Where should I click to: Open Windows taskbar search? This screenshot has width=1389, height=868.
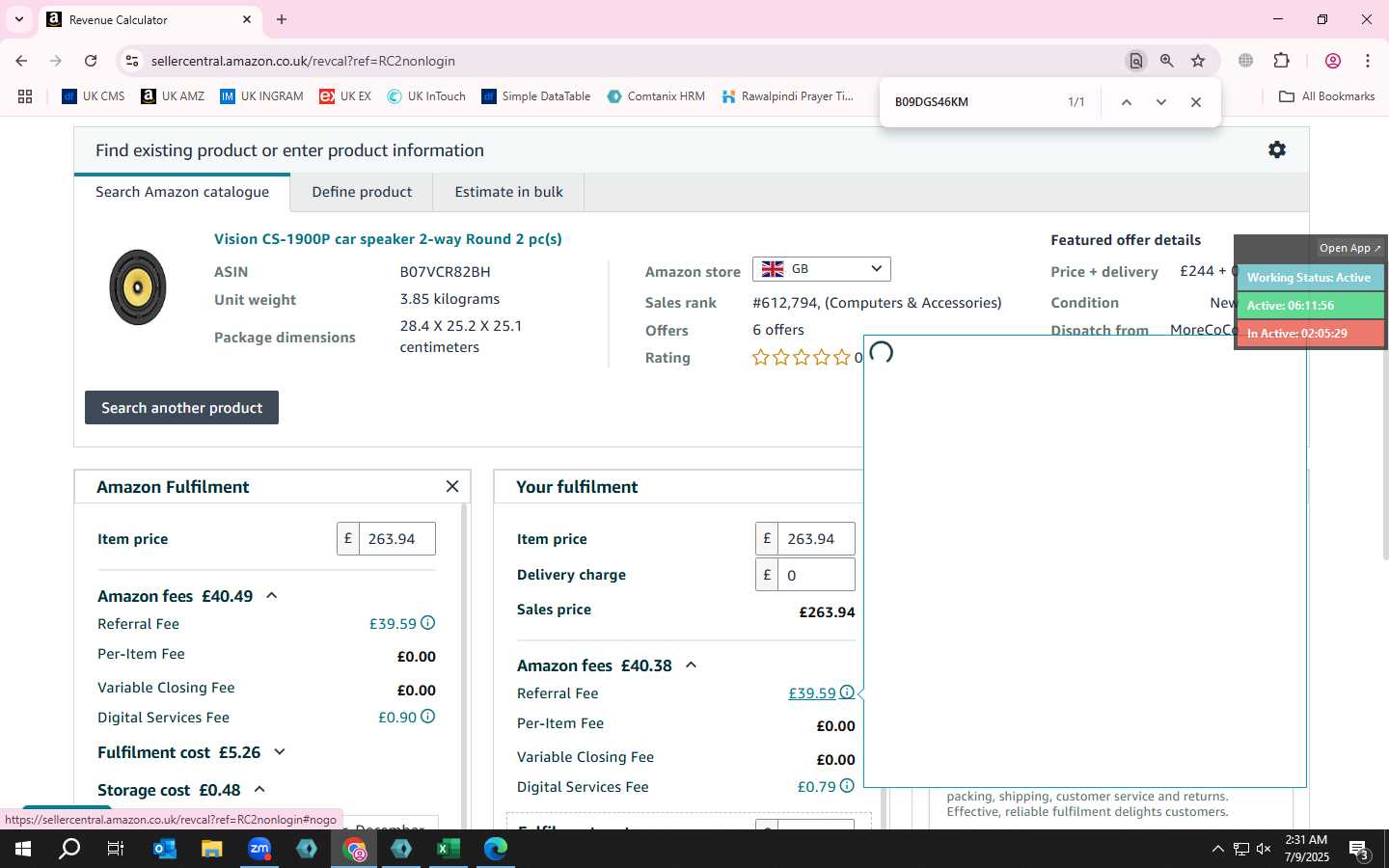point(69,849)
